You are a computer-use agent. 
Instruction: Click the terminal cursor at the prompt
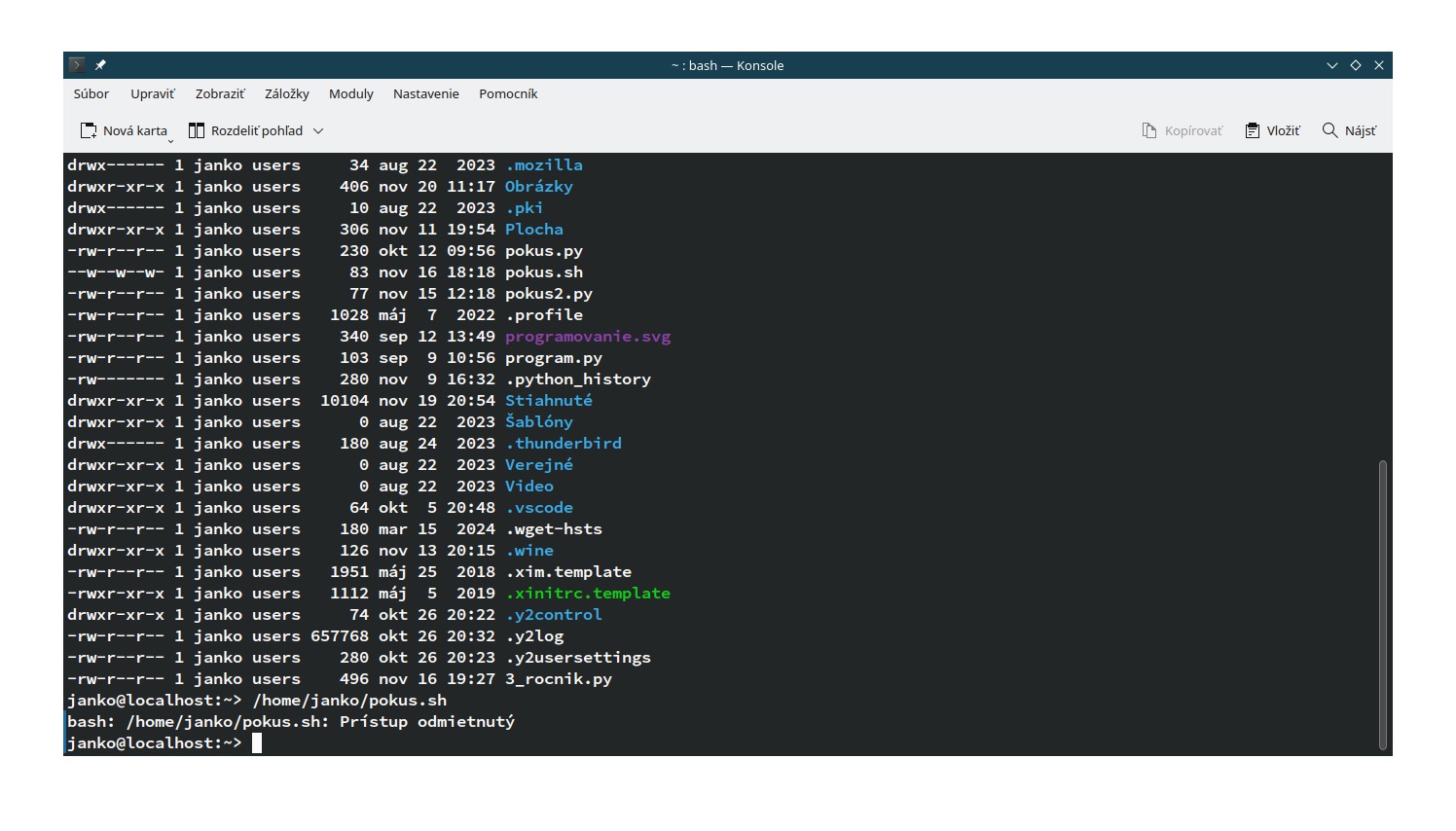[x=257, y=743]
